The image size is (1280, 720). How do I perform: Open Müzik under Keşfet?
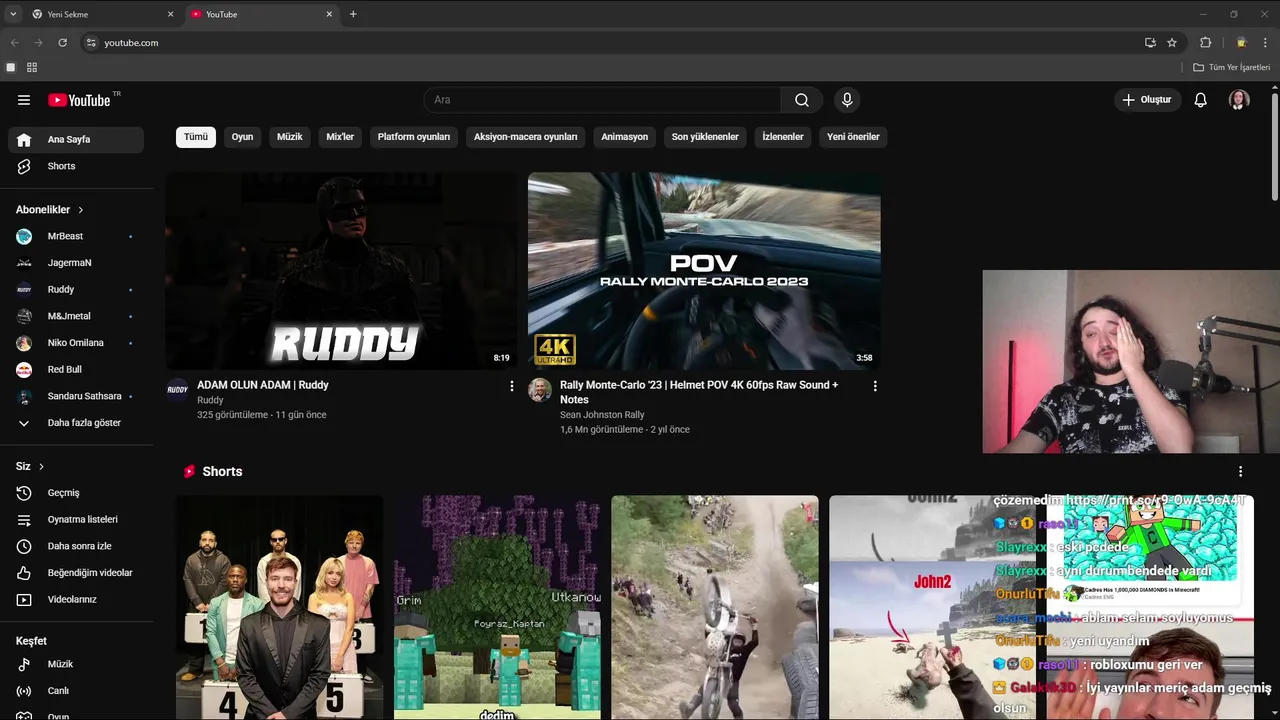point(76,664)
